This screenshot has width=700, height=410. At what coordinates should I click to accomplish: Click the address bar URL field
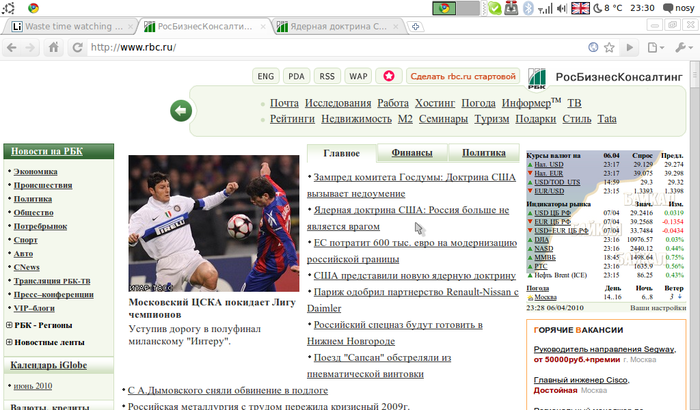335,47
